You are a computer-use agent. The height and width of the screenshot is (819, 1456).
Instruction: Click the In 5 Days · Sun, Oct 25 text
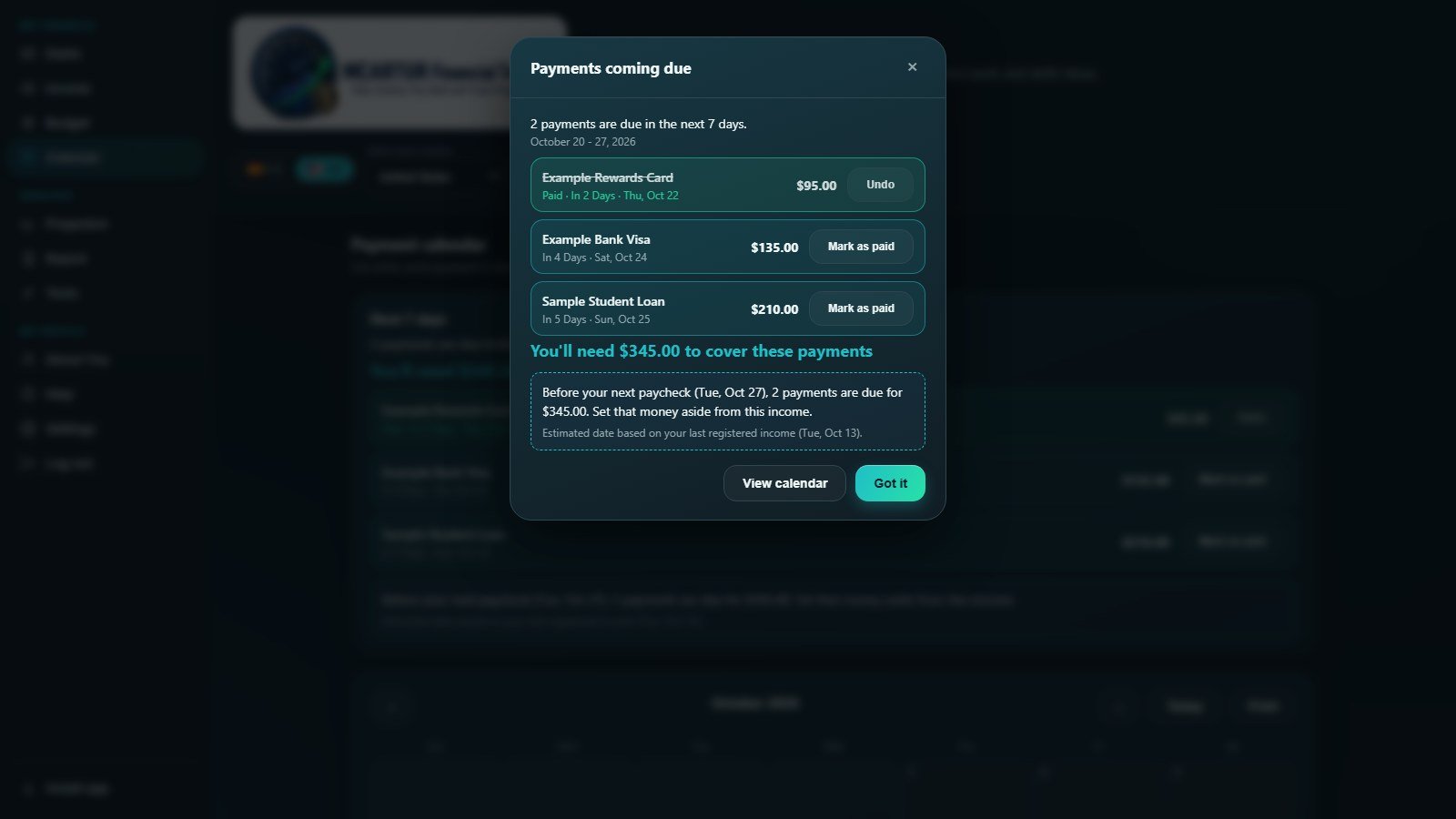click(x=596, y=319)
